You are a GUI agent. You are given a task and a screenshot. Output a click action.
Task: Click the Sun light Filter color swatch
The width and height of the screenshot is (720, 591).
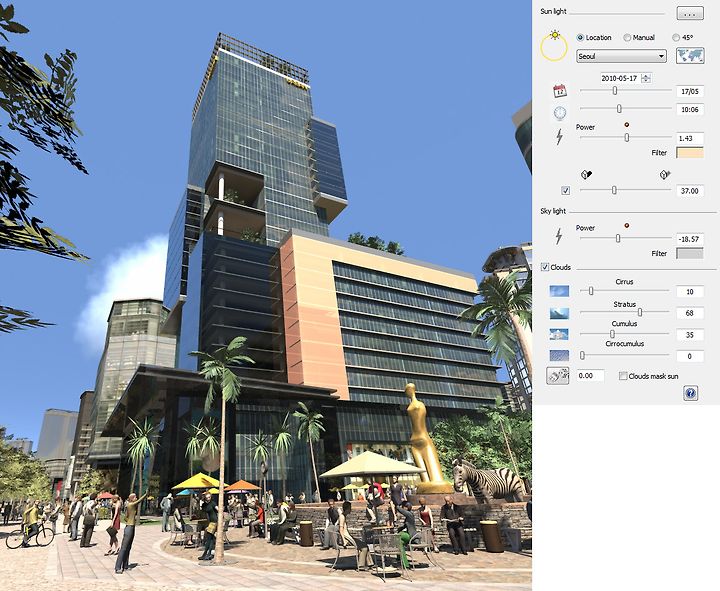pos(690,153)
